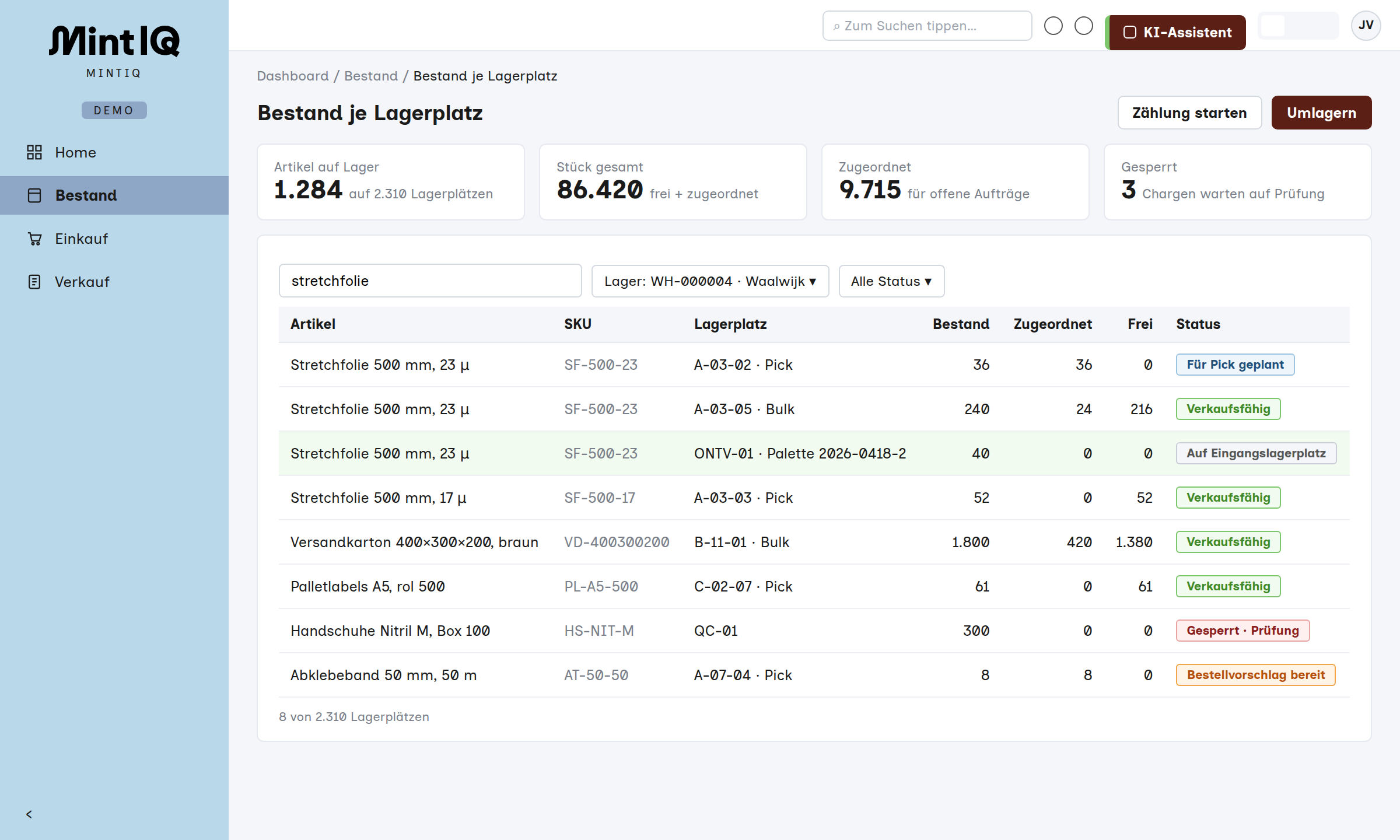Sort by the Zugeordnet column header
1400x840 pixels.
(x=1052, y=324)
